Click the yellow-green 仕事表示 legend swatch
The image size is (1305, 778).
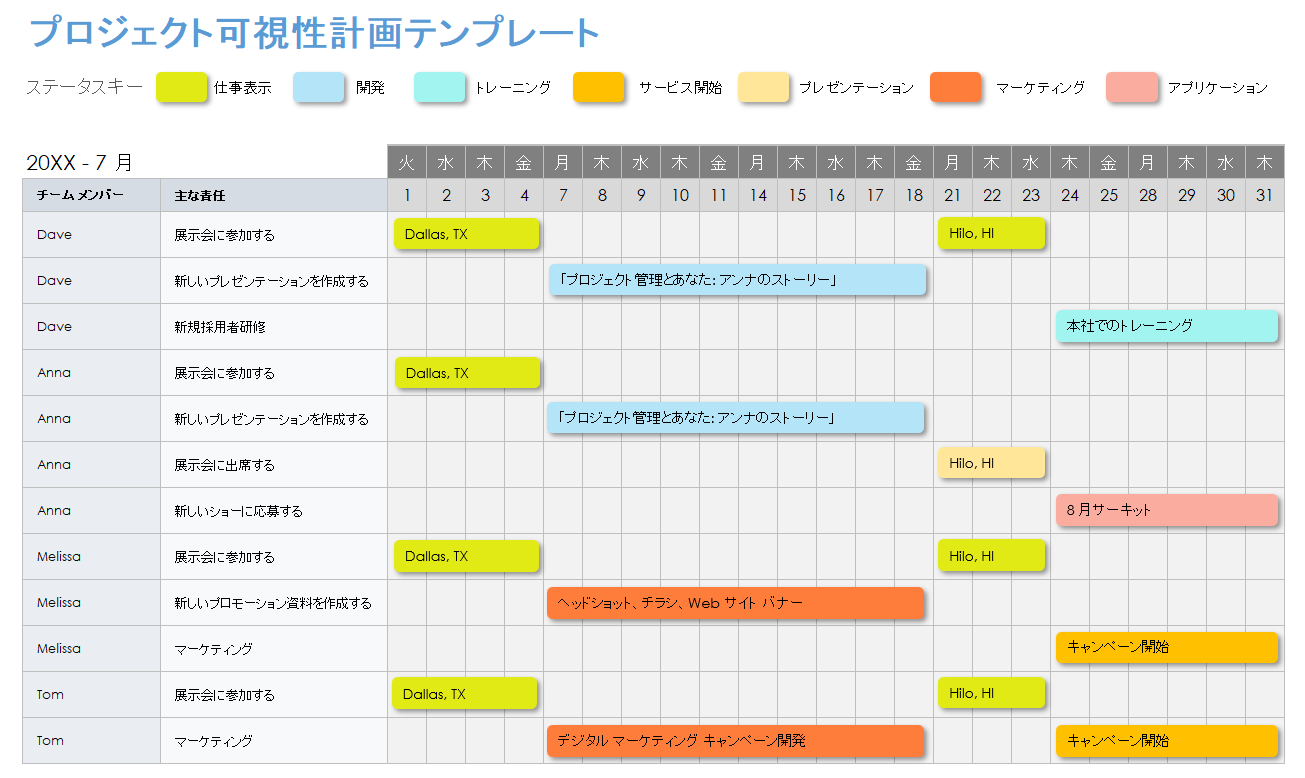[x=182, y=87]
